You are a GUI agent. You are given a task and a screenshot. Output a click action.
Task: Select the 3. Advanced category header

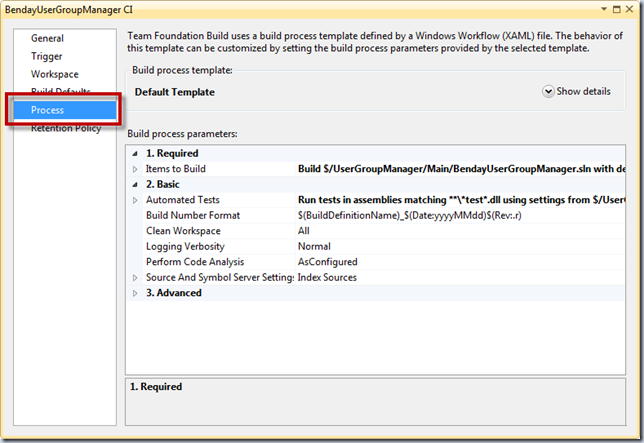tap(174, 293)
